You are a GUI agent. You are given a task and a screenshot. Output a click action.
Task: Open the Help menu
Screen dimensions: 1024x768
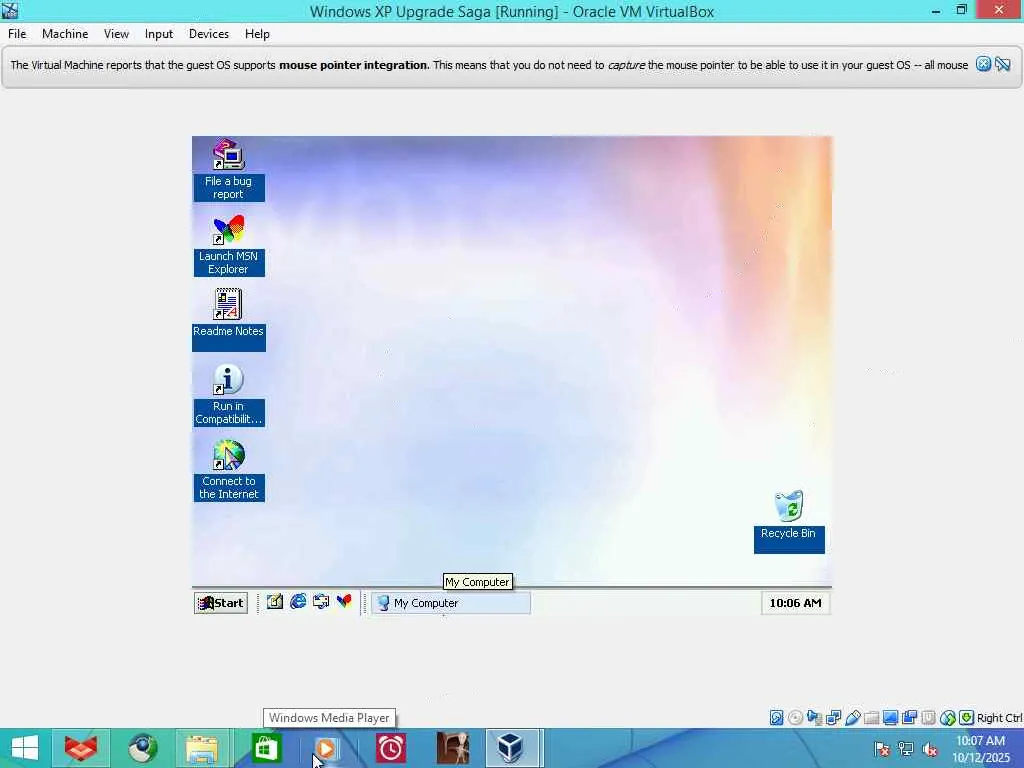pos(257,34)
